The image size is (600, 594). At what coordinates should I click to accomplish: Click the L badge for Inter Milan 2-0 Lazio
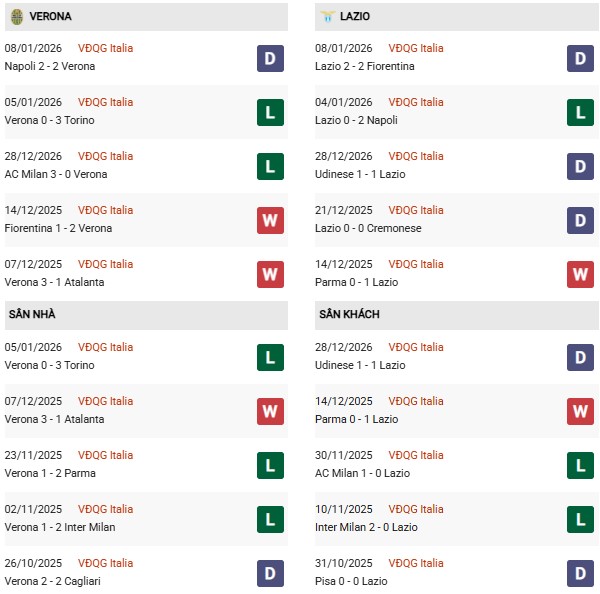581,519
